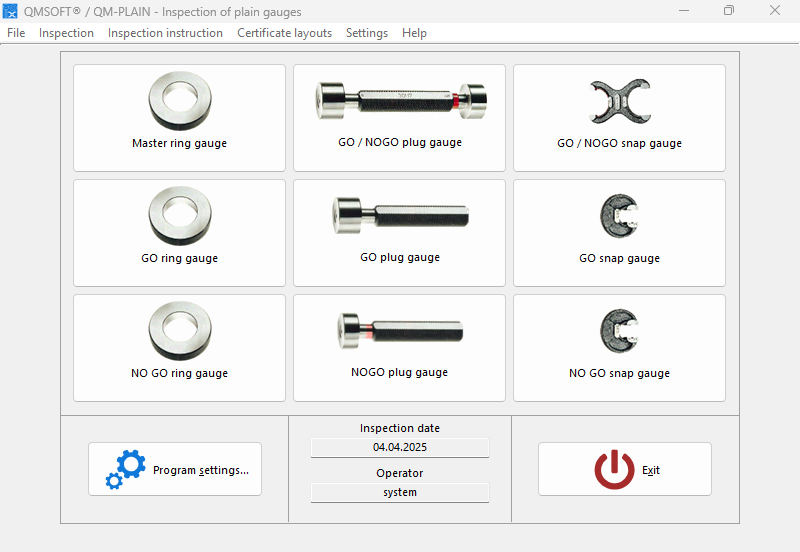800x552 pixels.
Task: Open the File menu
Action: pyautogui.click(x=16, y=33)
